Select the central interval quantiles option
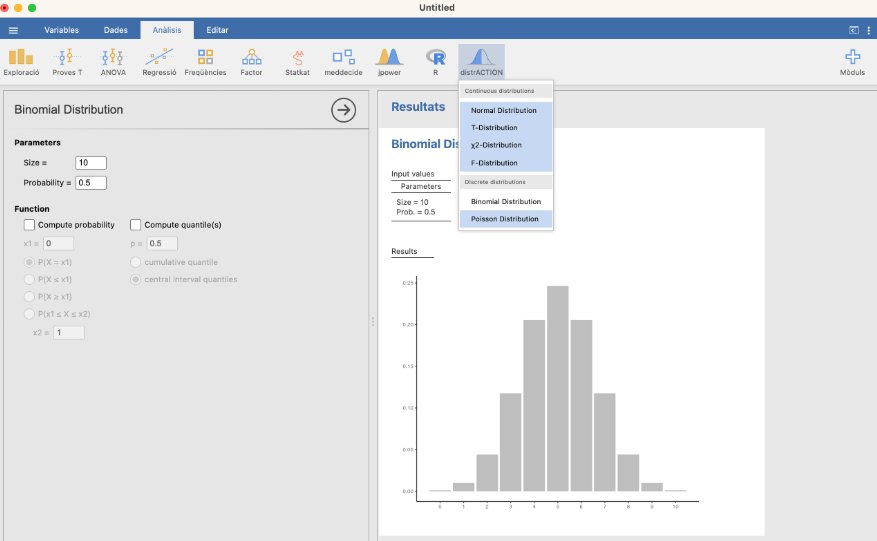Screen dimensions: 877x541 pos(135,279)
